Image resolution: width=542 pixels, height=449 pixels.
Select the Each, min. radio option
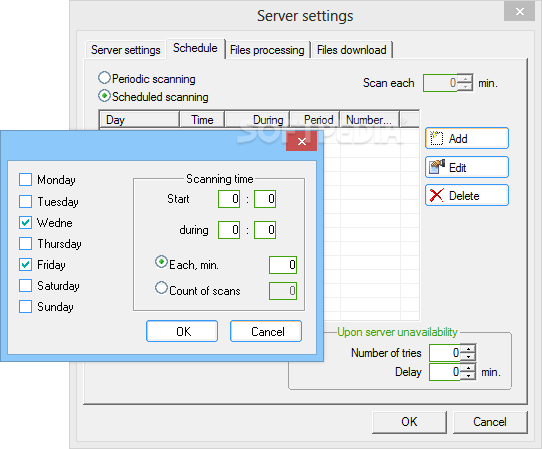point(161,262)
